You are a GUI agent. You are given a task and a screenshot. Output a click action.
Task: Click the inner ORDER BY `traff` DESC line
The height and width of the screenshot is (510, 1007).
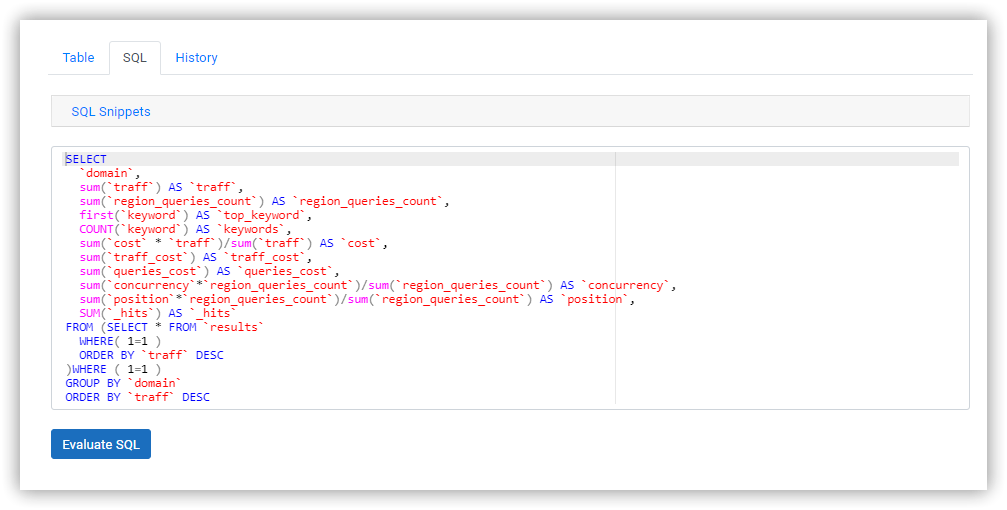click(152, 355)
